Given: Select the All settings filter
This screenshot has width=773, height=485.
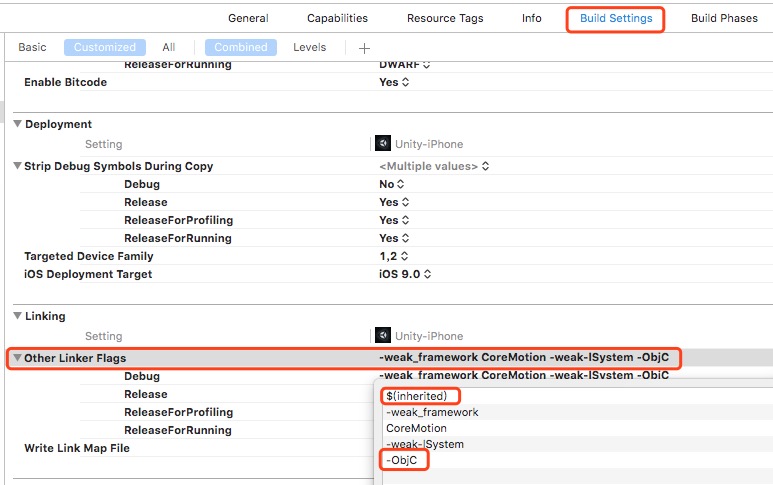Looking at the screenshot, I should [169, 47].
